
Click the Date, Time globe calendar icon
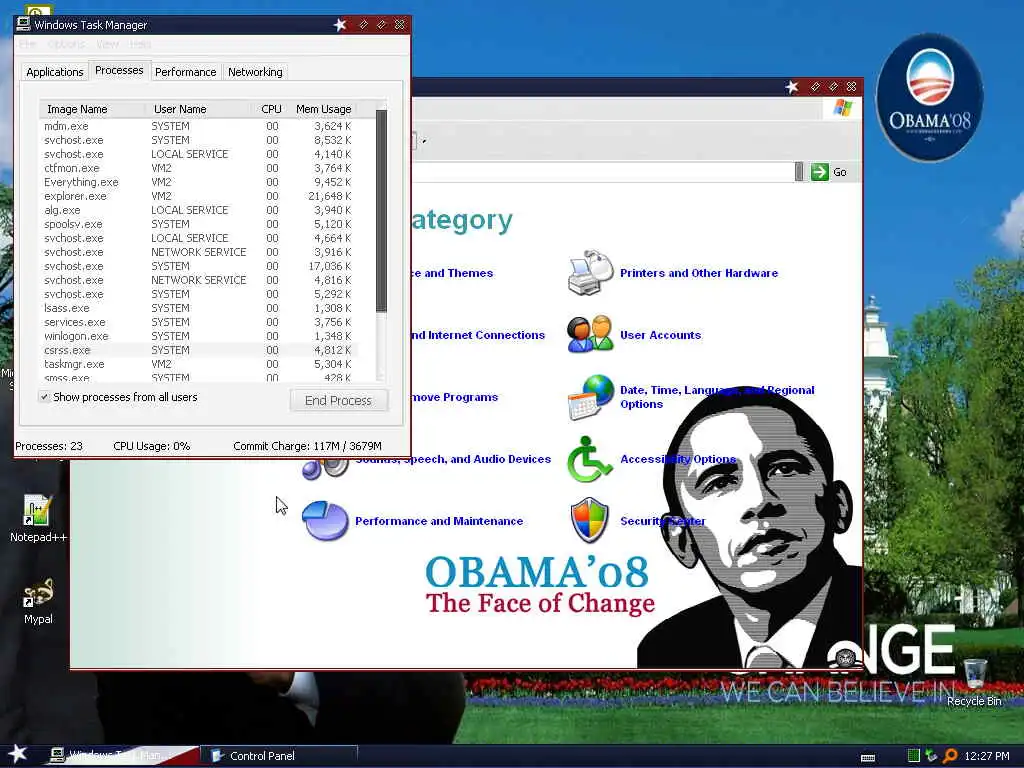coord(591,397)
